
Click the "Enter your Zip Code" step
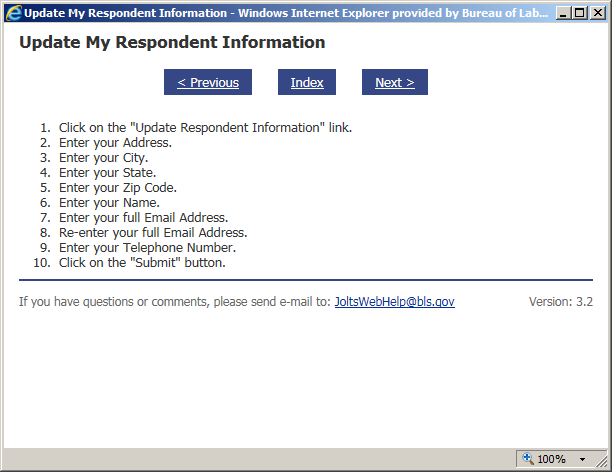point(118,188)
